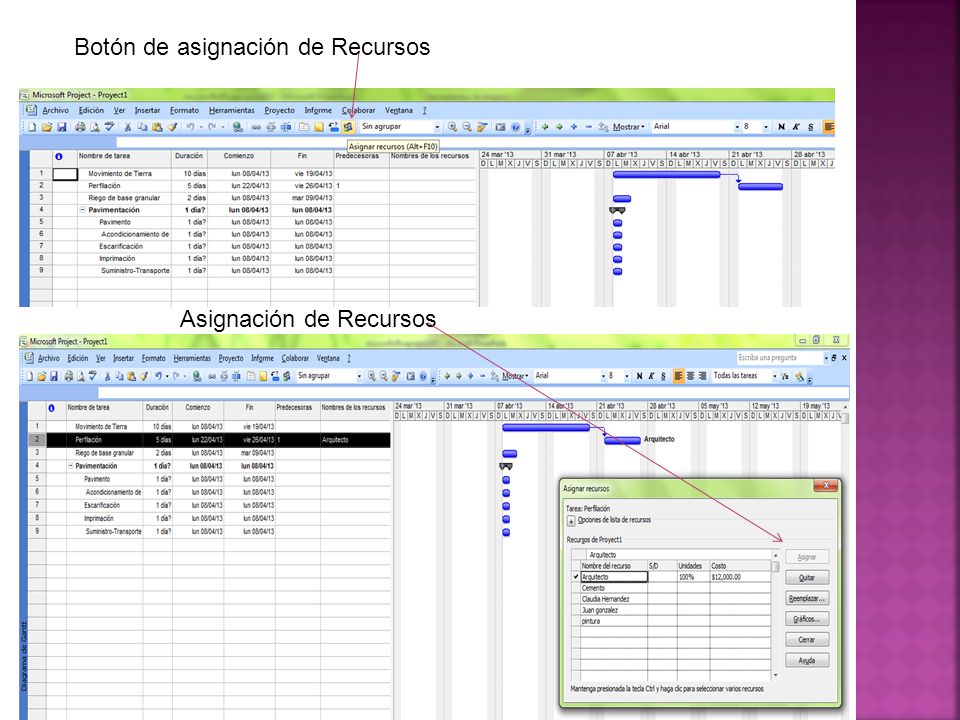This screenshot has height=720, width=960.
Task: Open Sin agrupar dropdown in lower window
Action: point(359,376)
